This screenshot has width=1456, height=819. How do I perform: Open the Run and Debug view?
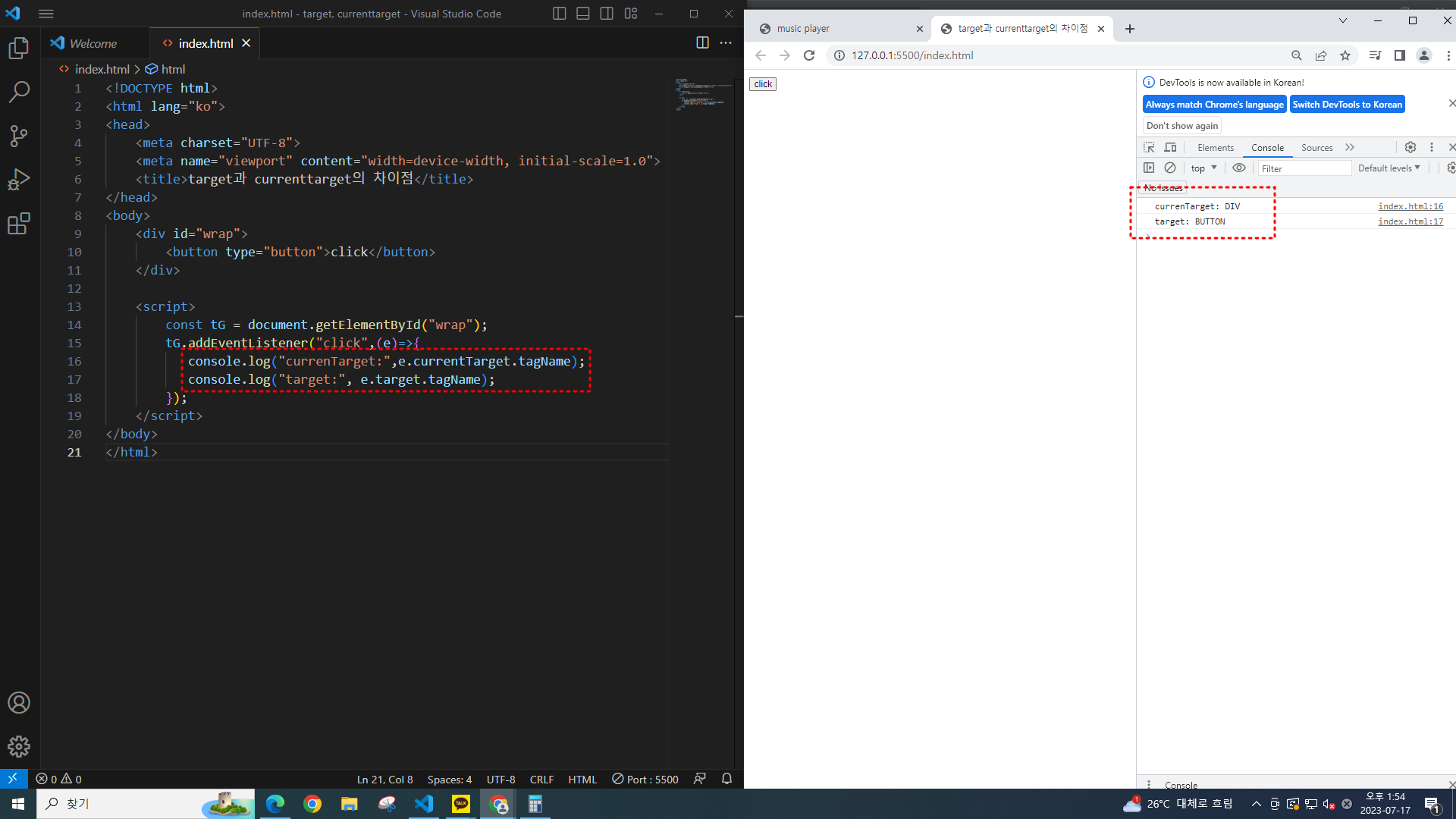click(x=19, y=180)
